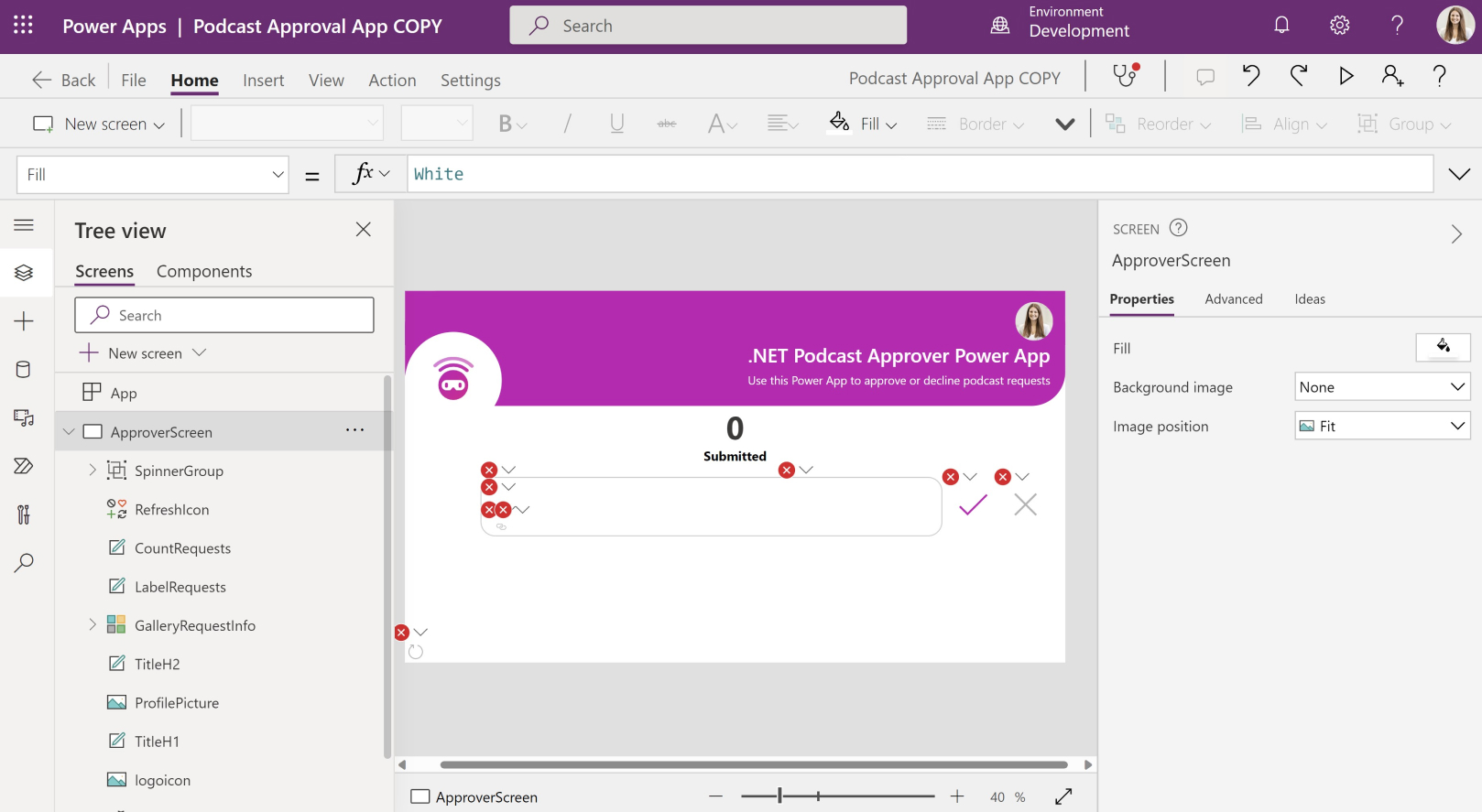Collapse the properties pane chevron
1482x812 pixels.
pos(1456,233)
